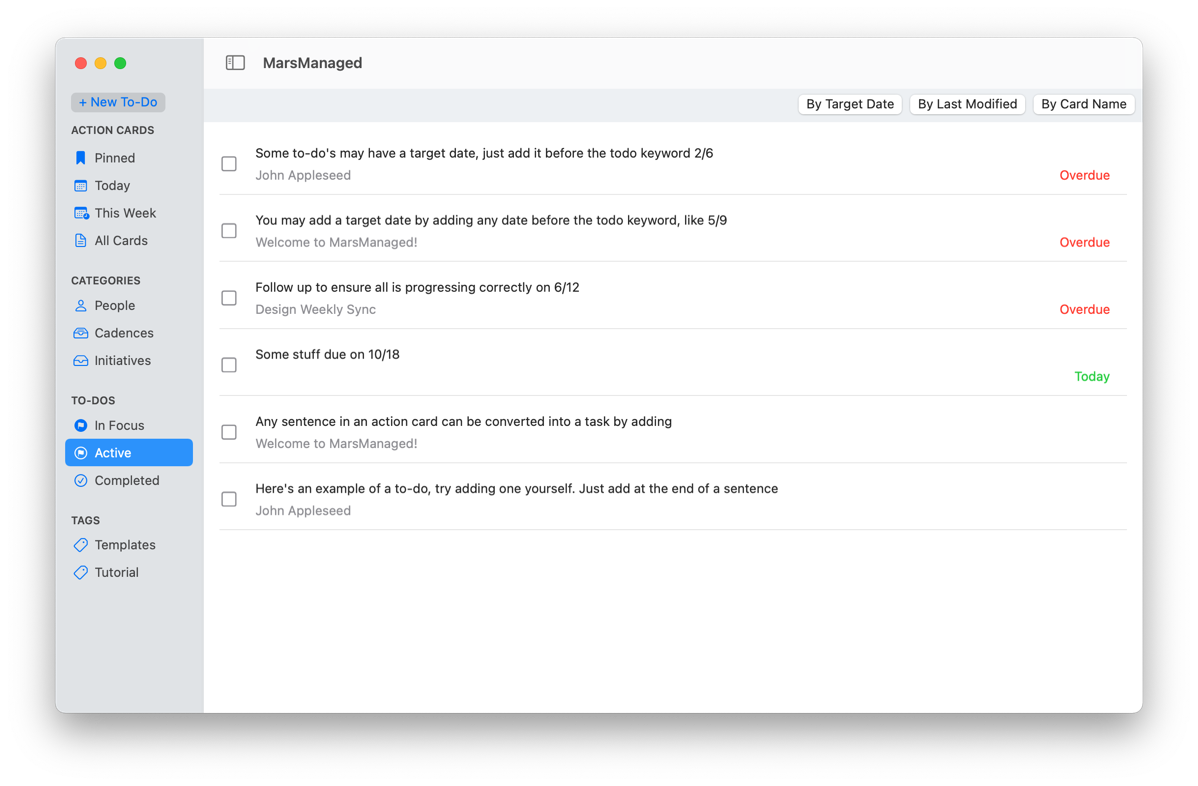Click Overdue label on Design Weekly Sync to-do

tap(1084, 309)
